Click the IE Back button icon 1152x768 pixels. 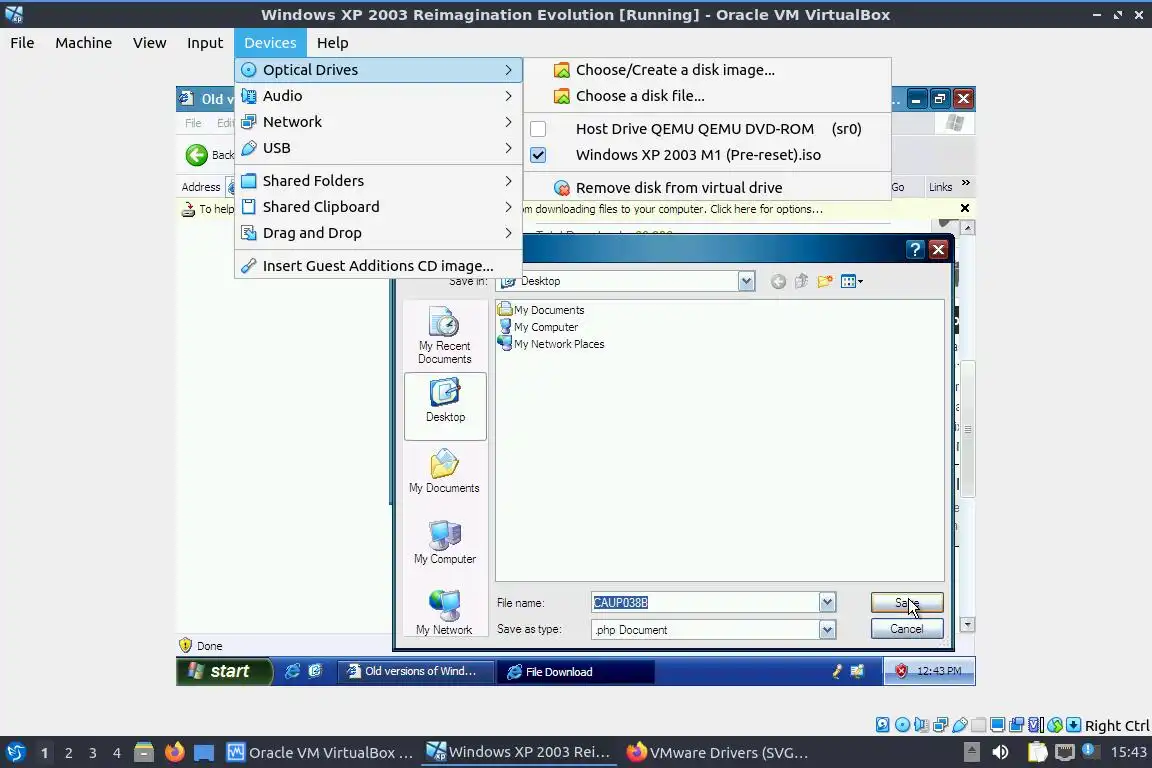[x=196, y=155]
